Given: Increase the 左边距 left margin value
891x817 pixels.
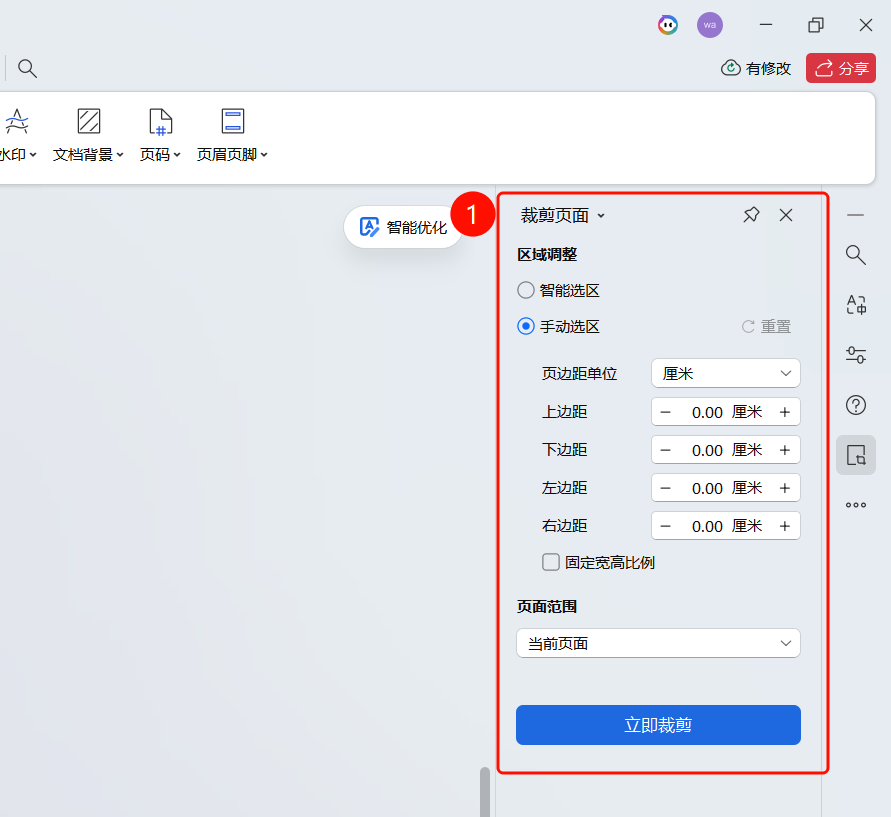Looking at the screenshot, I should point(785,488).
